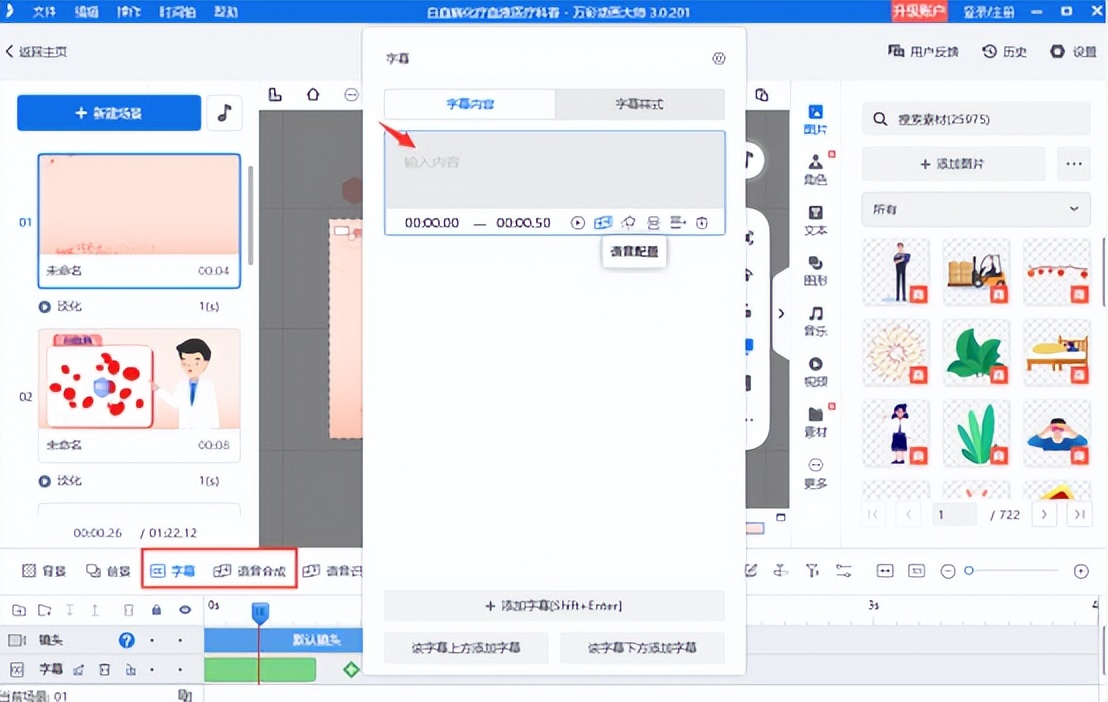Image resolution: width=1108 pixels, height=702 pixels.
Task: Switch to the 字幕样式 subtitle style tab
Action: point(639,104)
